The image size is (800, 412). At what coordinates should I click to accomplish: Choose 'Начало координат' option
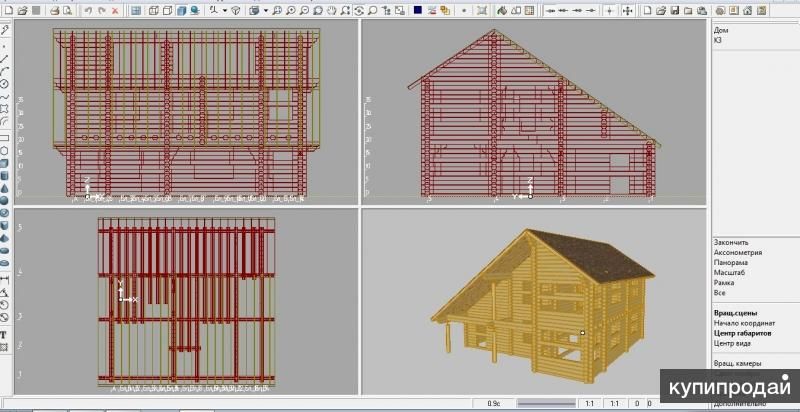[744, 323]
